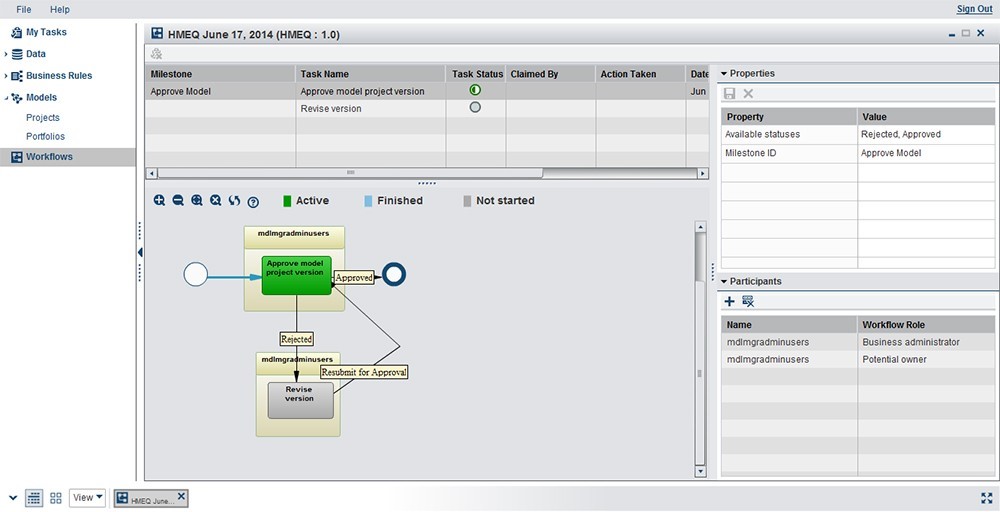The width and height of the screenshot is (1000, 512).
Task: Click the status indicator for Revise version
Action: coord(475,108)
